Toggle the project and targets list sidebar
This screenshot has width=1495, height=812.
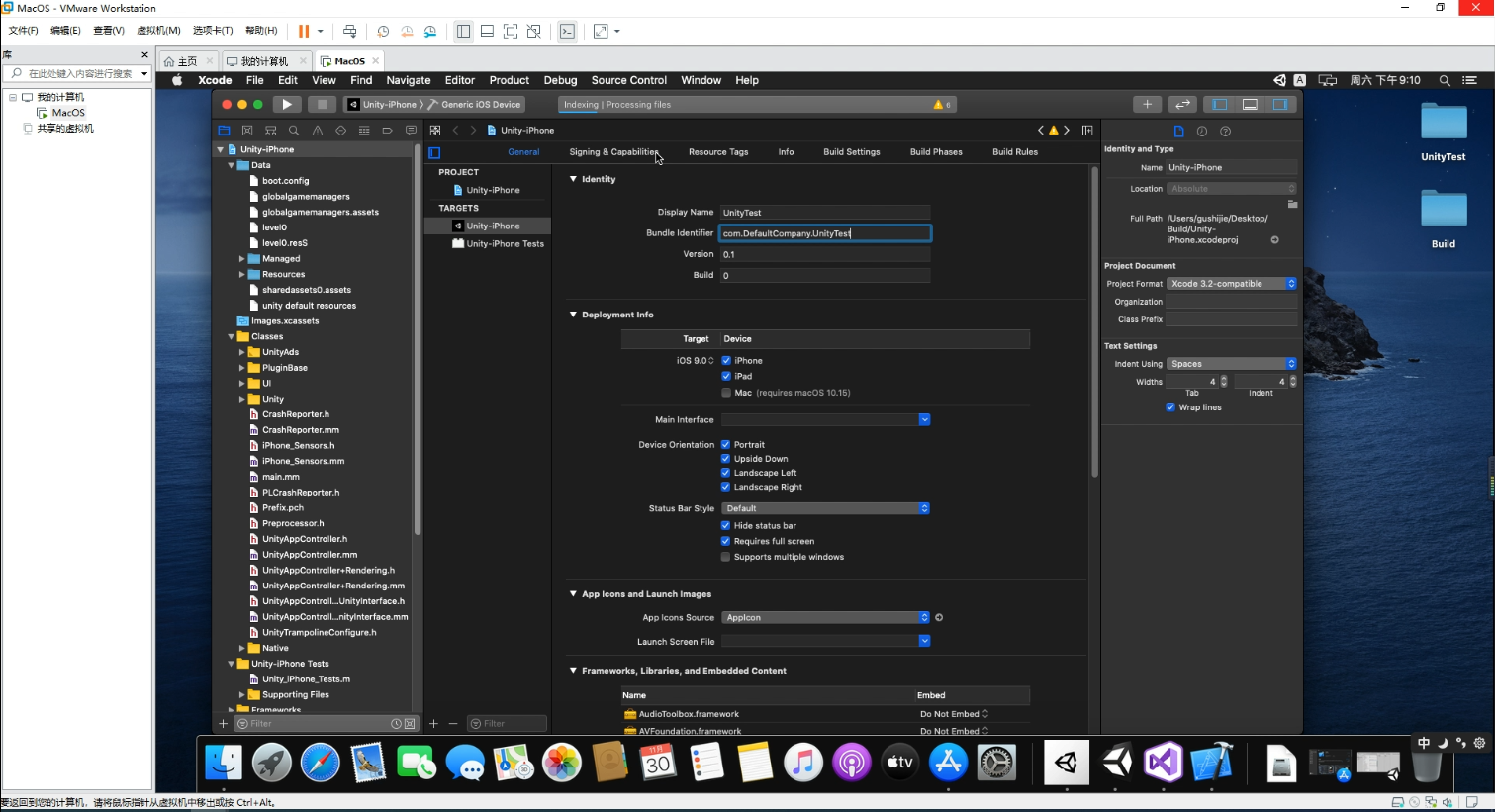tap(434, 152)
